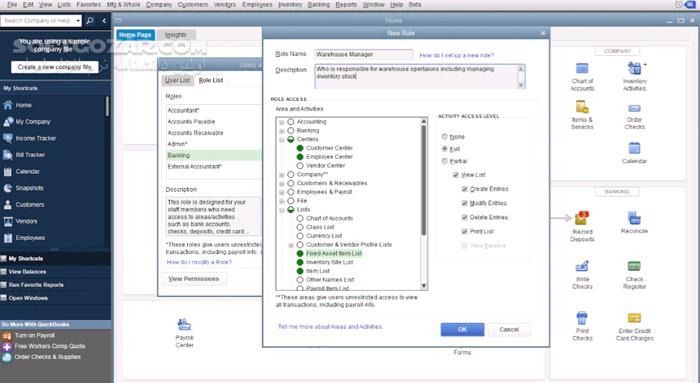Expand the Banking tree node
This screenshot has height=383, width=700.
click(x=282, y=131)
